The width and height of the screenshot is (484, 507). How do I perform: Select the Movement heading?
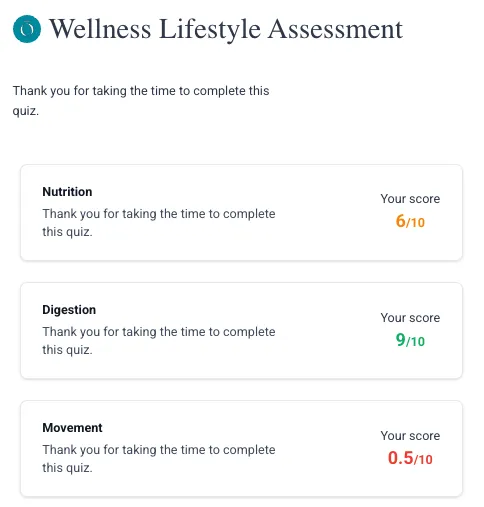coord(72,428)
